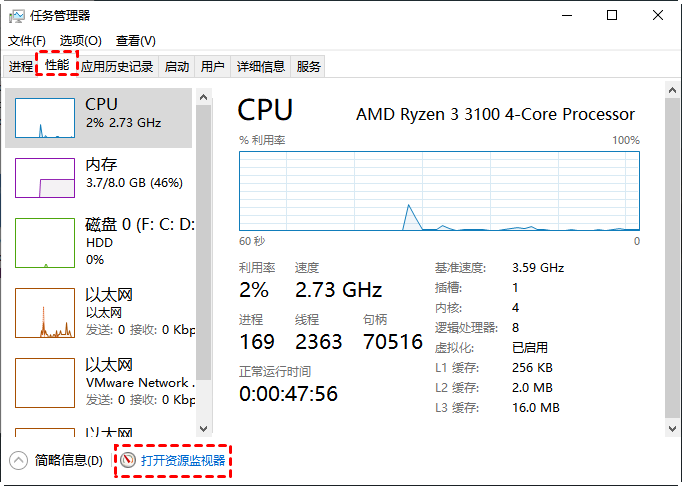The height and width of the screenshot is (486, 682).
Task: Select the CPU usage mini graph thumbnail
Action: 44,117
